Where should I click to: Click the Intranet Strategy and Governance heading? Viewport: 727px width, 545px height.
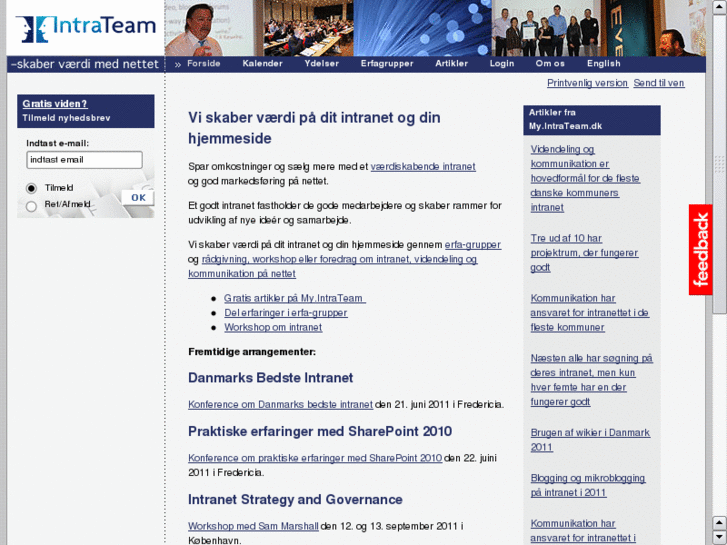click(295, 500)
